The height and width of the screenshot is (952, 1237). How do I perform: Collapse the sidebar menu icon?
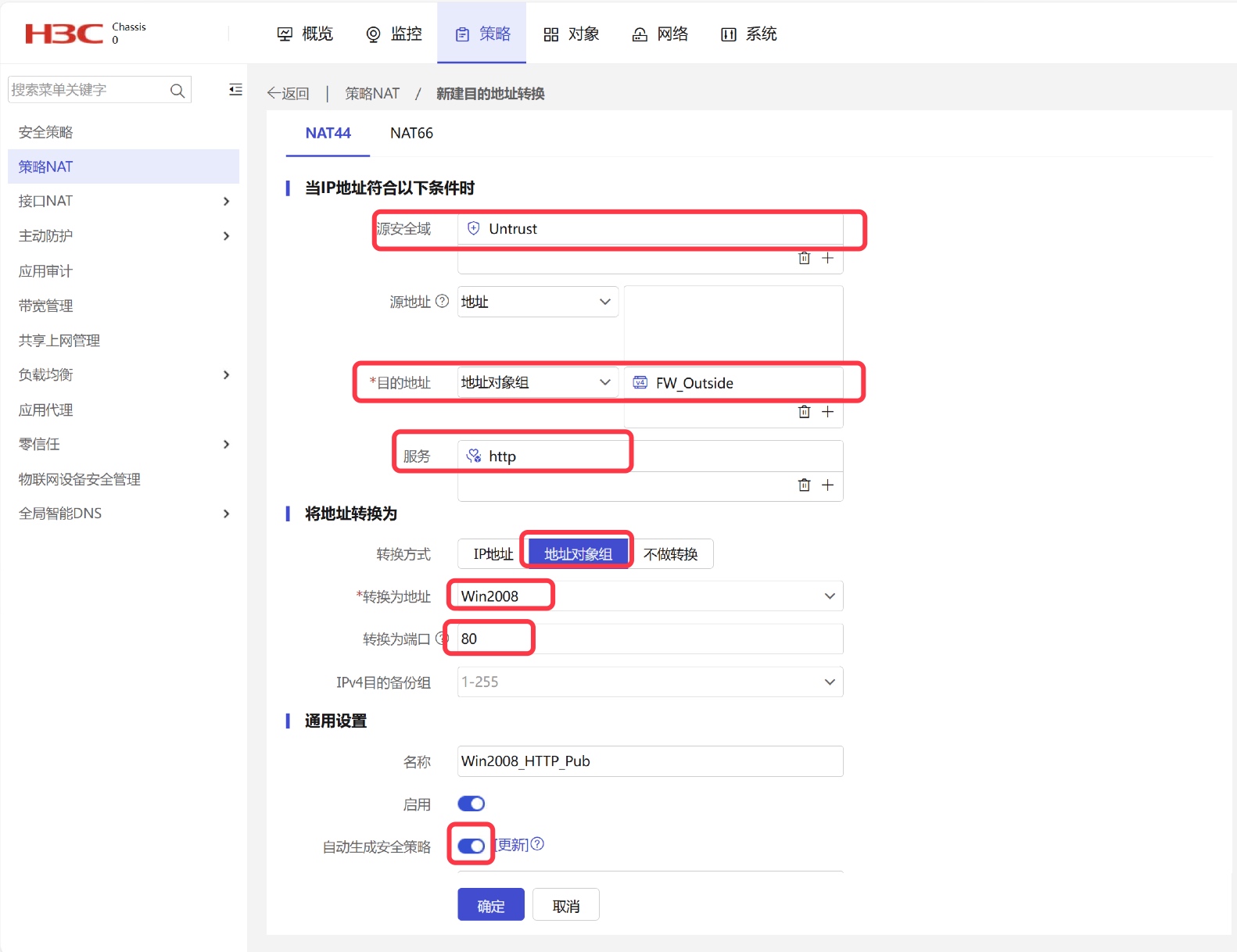tap(235, 90)
